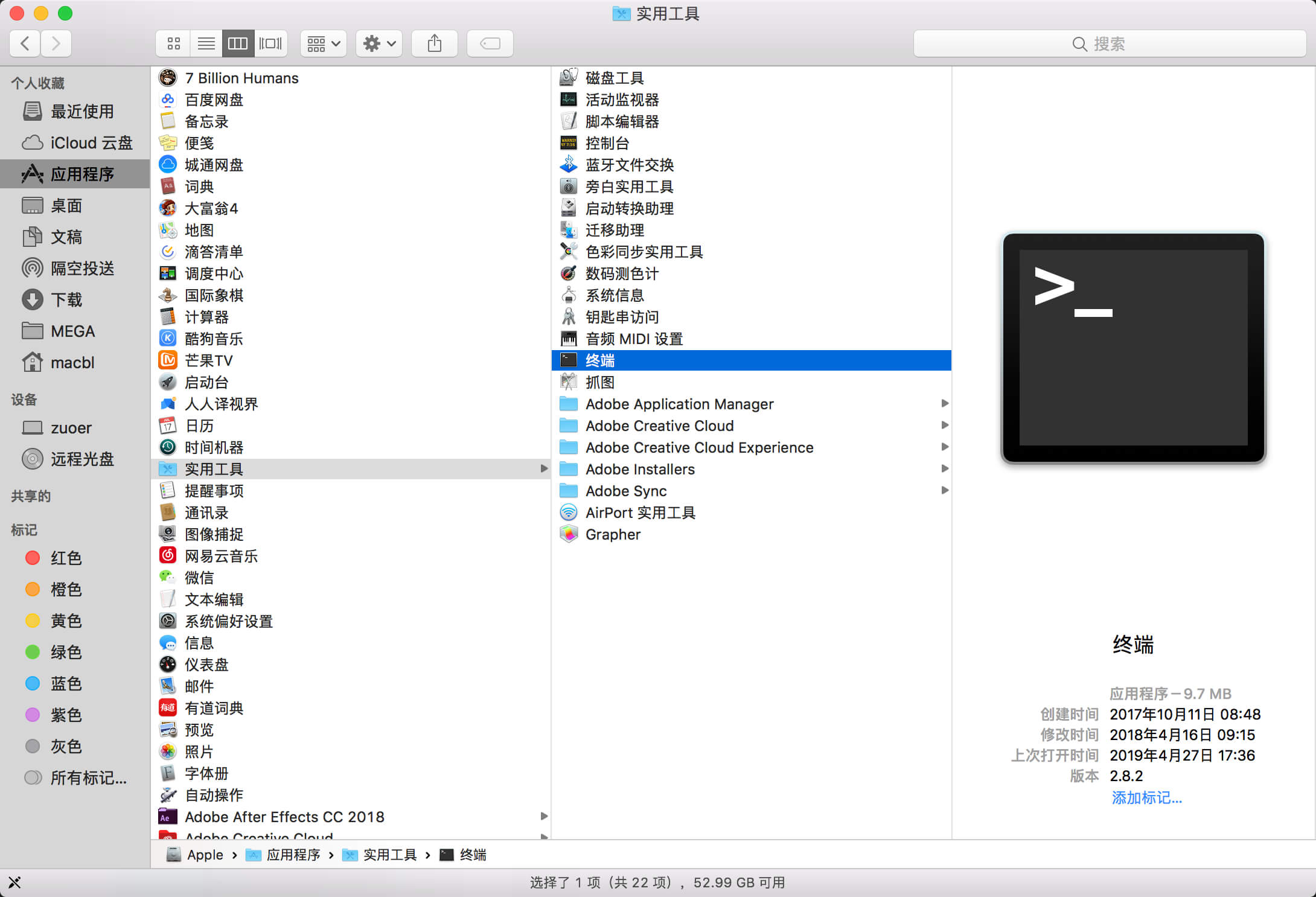Select 蓝牙文件交换 in utilities

[x=751, y=165]
